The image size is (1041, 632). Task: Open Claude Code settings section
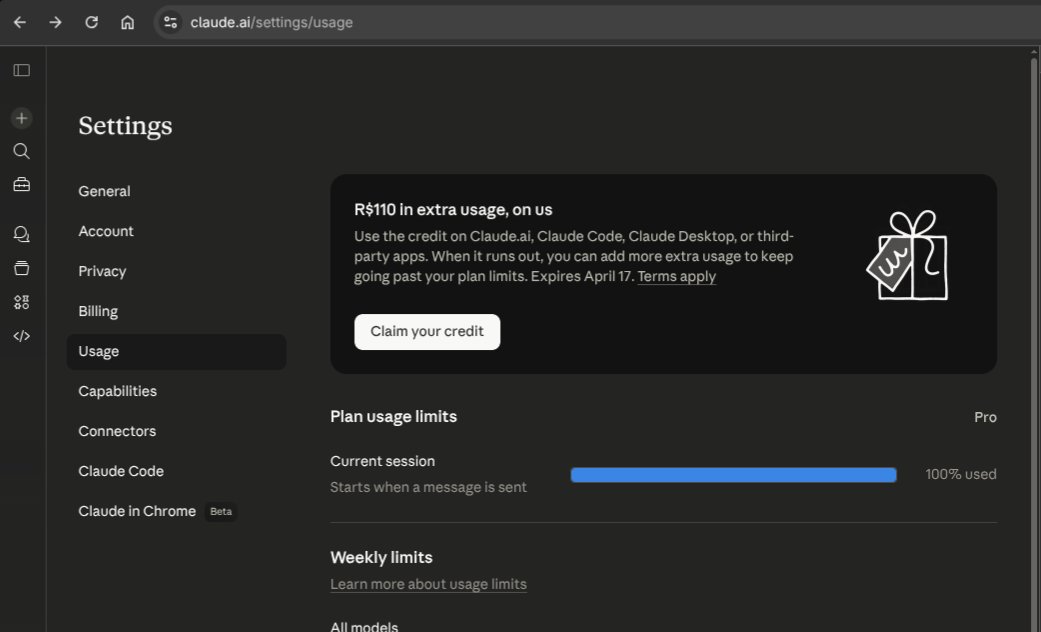176,471
